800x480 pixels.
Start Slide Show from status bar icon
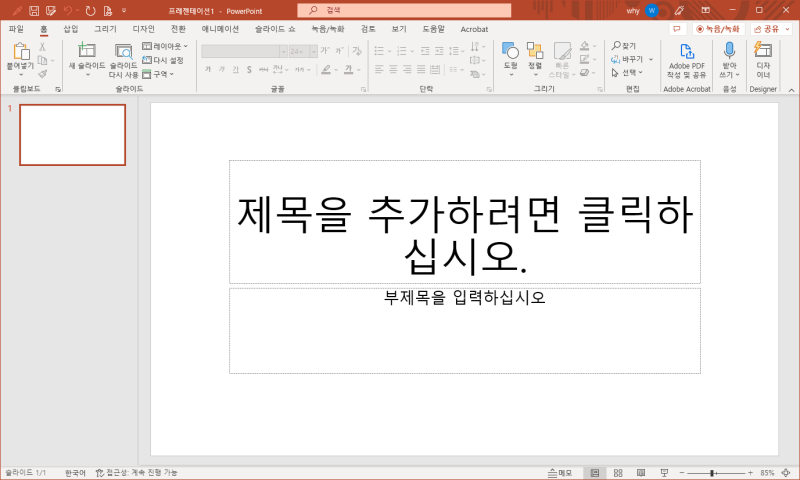pyautogui.click(x=664, y=473)
